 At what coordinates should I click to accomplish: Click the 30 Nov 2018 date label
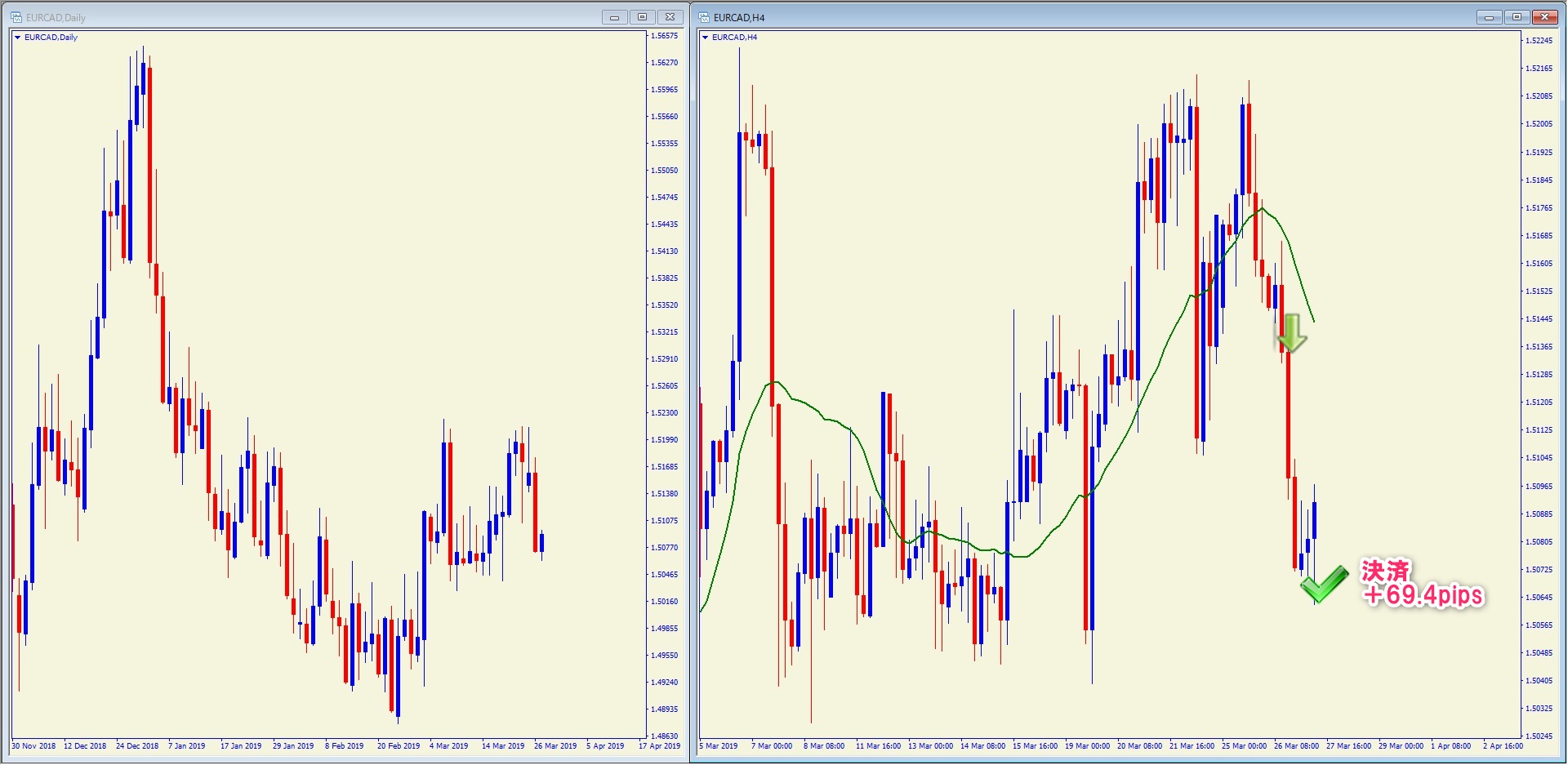(x=33, y=746)
